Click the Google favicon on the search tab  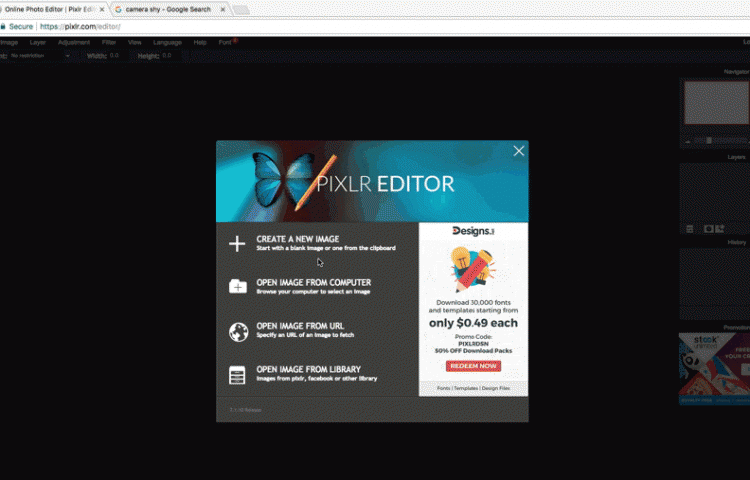pos(118,9)
